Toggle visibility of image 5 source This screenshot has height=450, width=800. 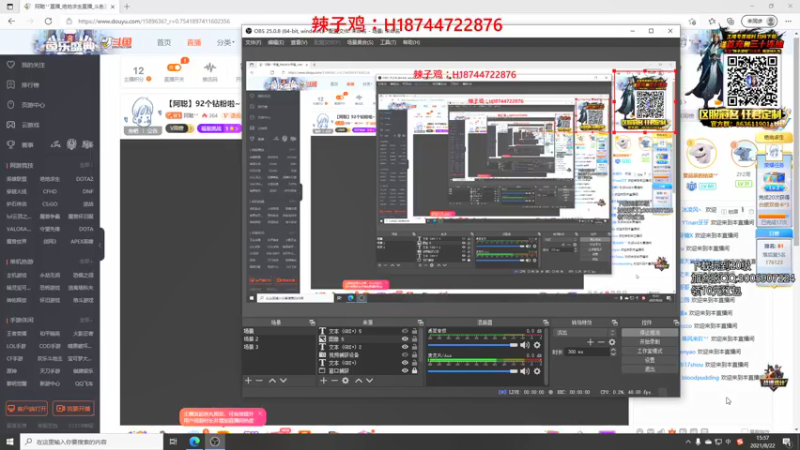click(x=405, y=339)
